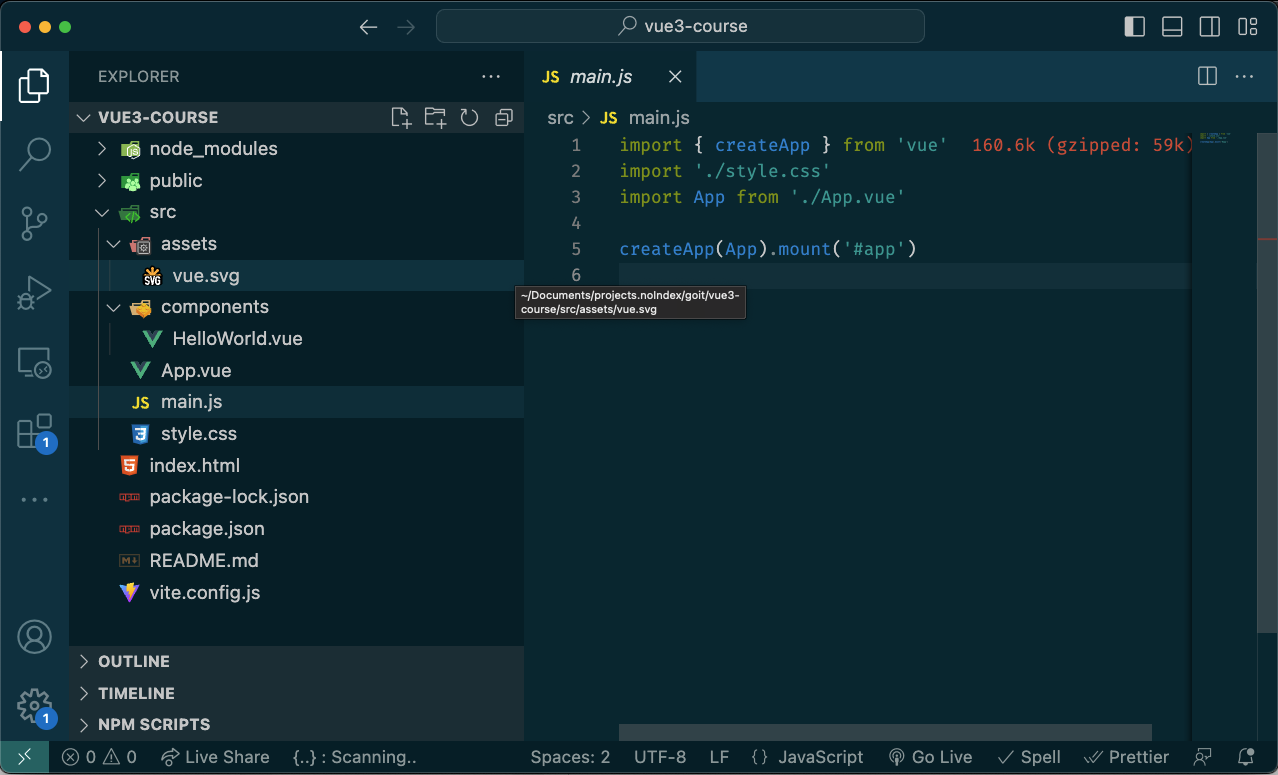Expand the OUTLINE section
This screenshot has width=1278, height=775.
134,662
